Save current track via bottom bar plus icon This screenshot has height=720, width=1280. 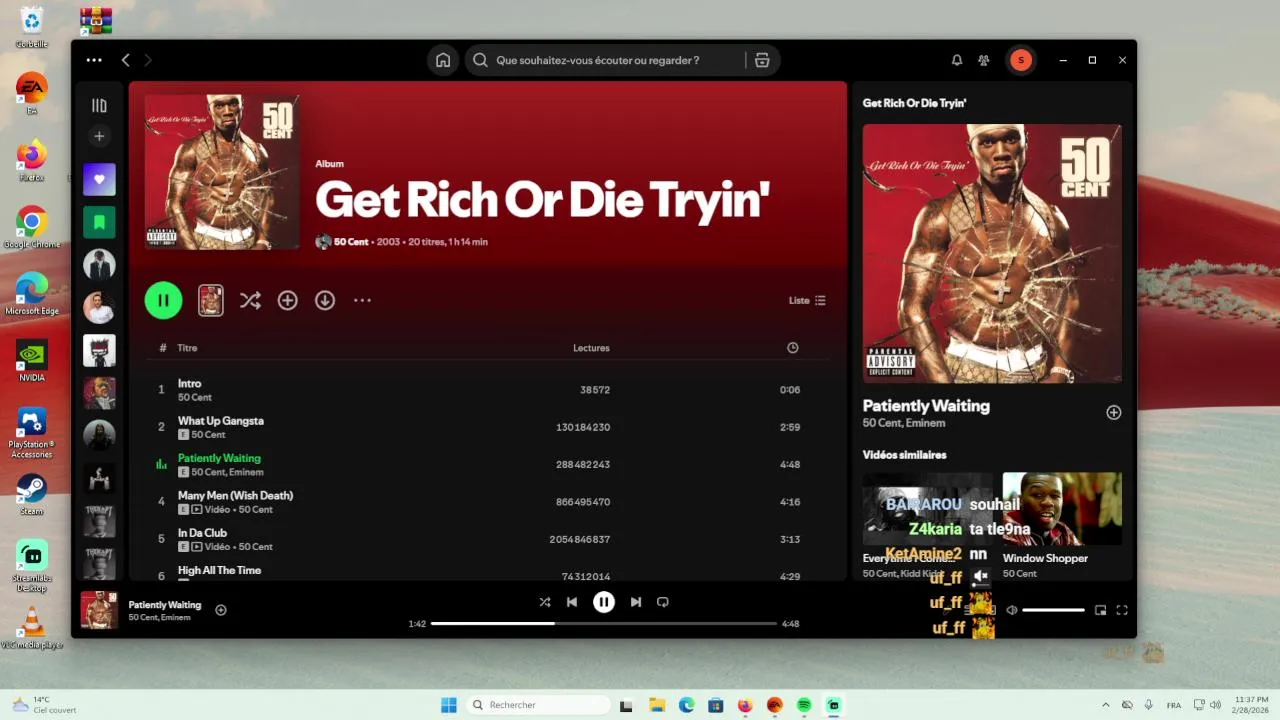[221, 610]
